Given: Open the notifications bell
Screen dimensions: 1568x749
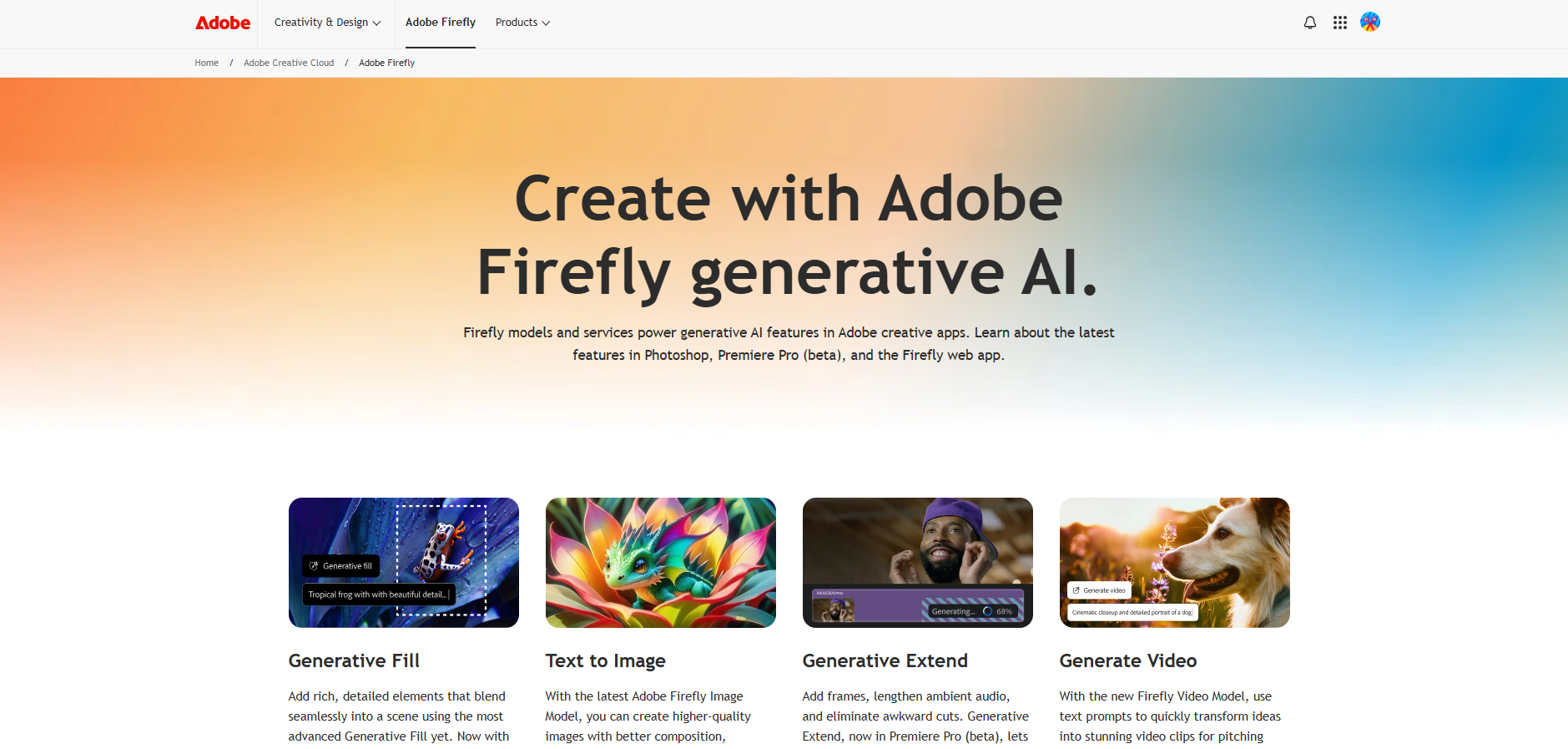Looking at the screenshot, I should (x=1310, y=23).
